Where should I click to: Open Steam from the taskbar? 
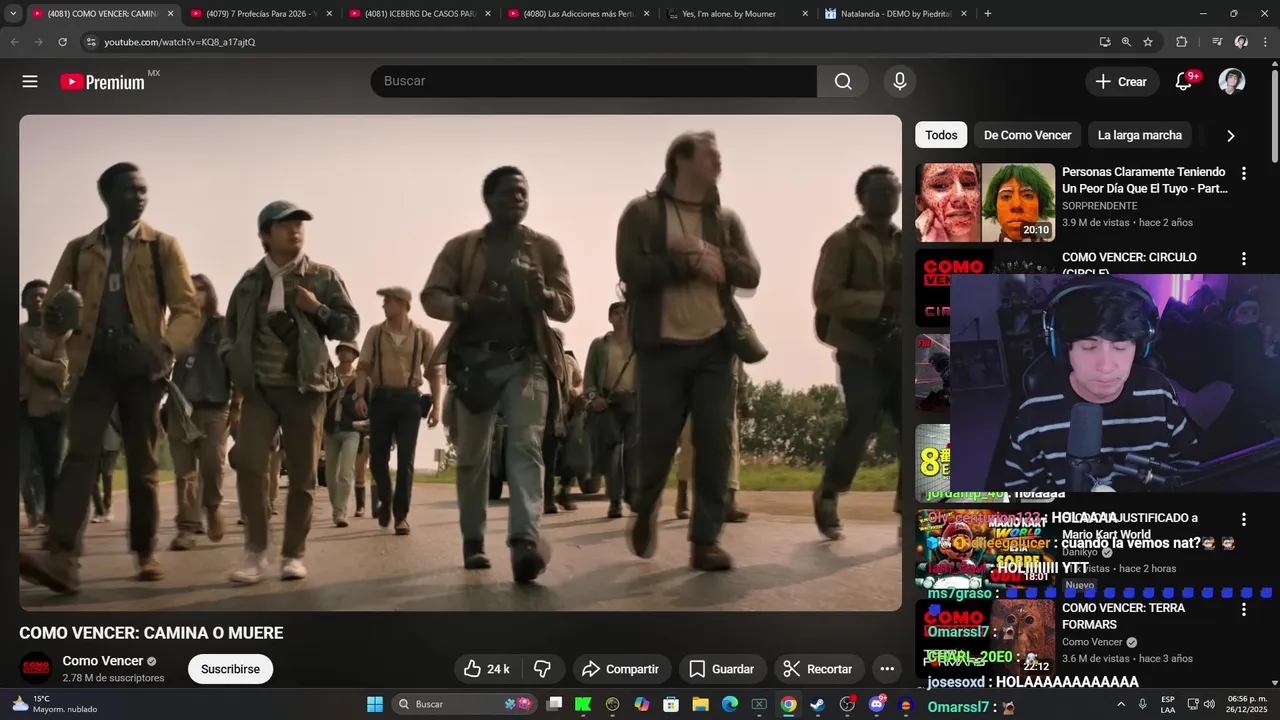[x=817, y=704]
